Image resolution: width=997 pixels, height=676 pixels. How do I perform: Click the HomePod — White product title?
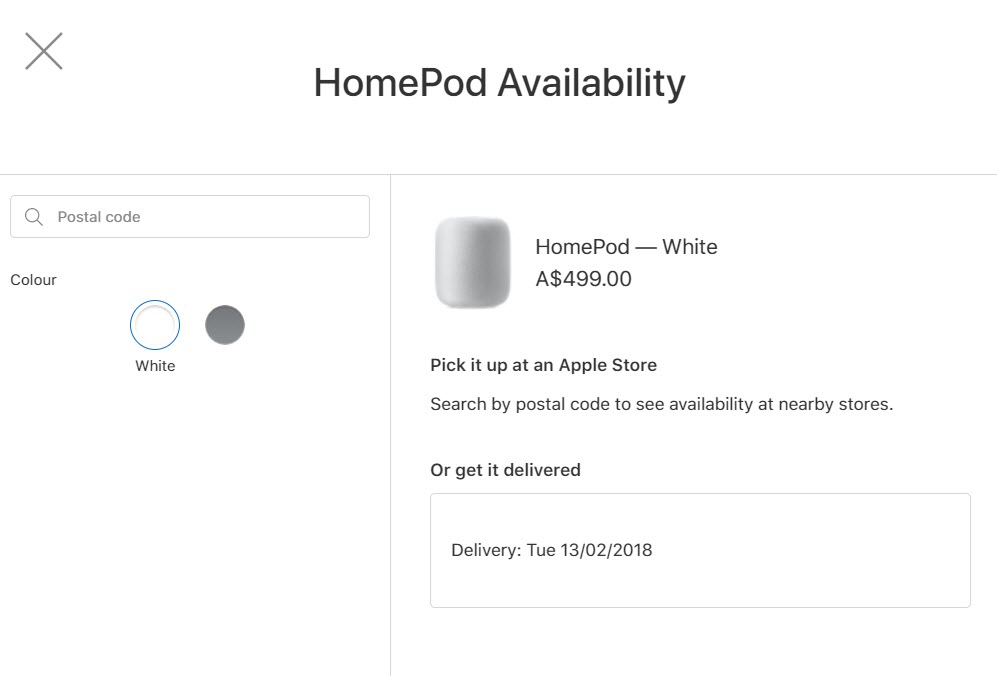pyautogui.click(x=626, y=247)
